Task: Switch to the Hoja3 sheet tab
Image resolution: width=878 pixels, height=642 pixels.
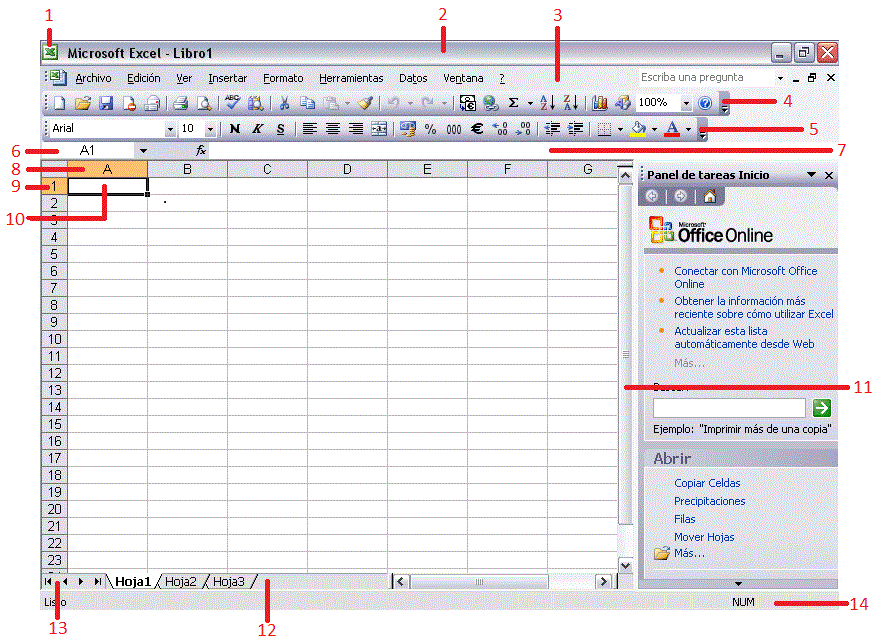Action: (x=228, y=582)
